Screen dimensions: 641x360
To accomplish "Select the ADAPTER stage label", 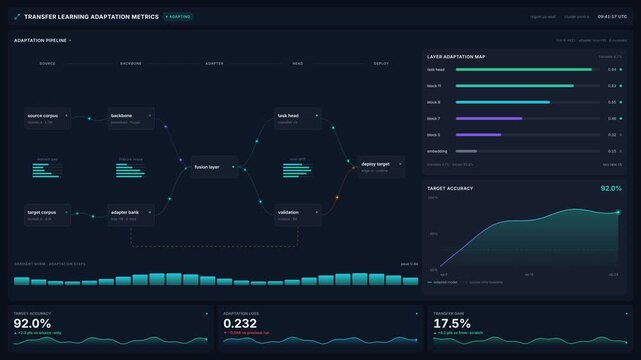I will (x=214, y=63).
